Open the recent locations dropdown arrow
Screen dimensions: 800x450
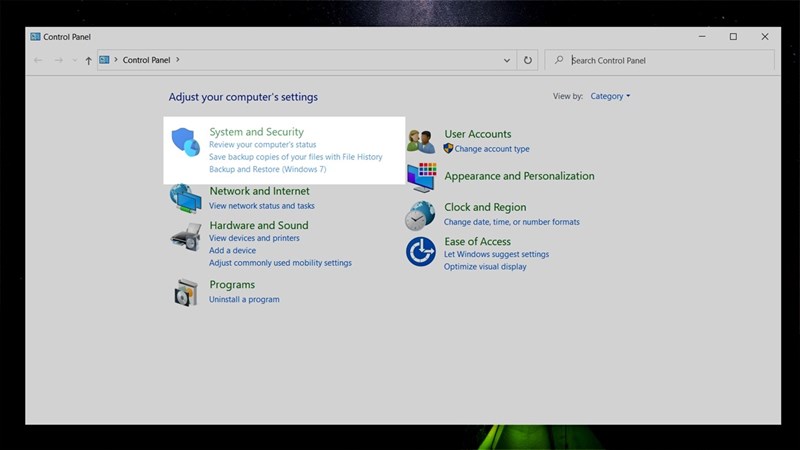[74, 61]
